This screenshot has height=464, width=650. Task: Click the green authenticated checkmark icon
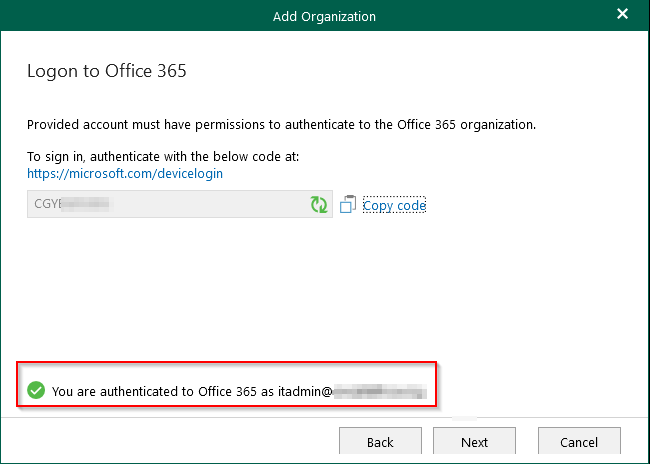point(36,391)
